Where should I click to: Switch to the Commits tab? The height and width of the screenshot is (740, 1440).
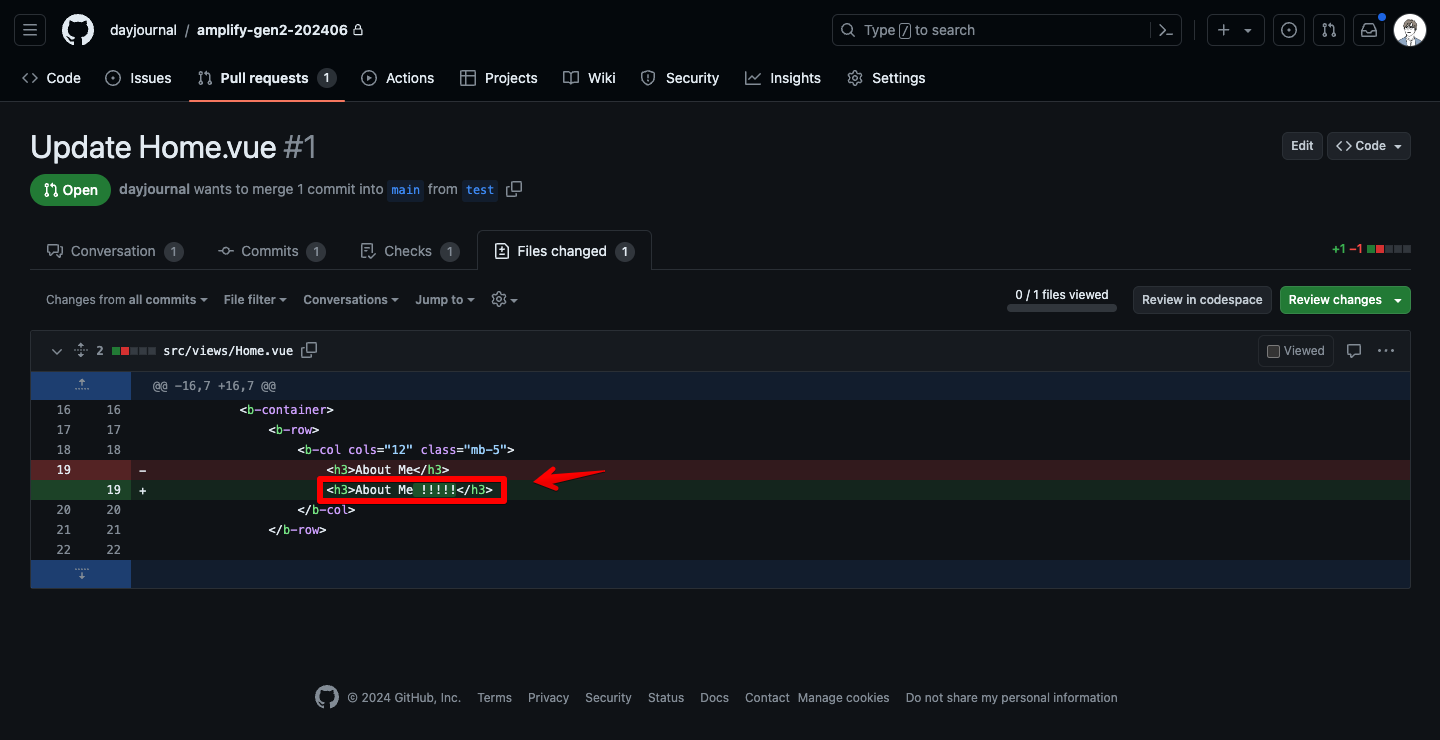pyautogui.click(x=270, y=251)
